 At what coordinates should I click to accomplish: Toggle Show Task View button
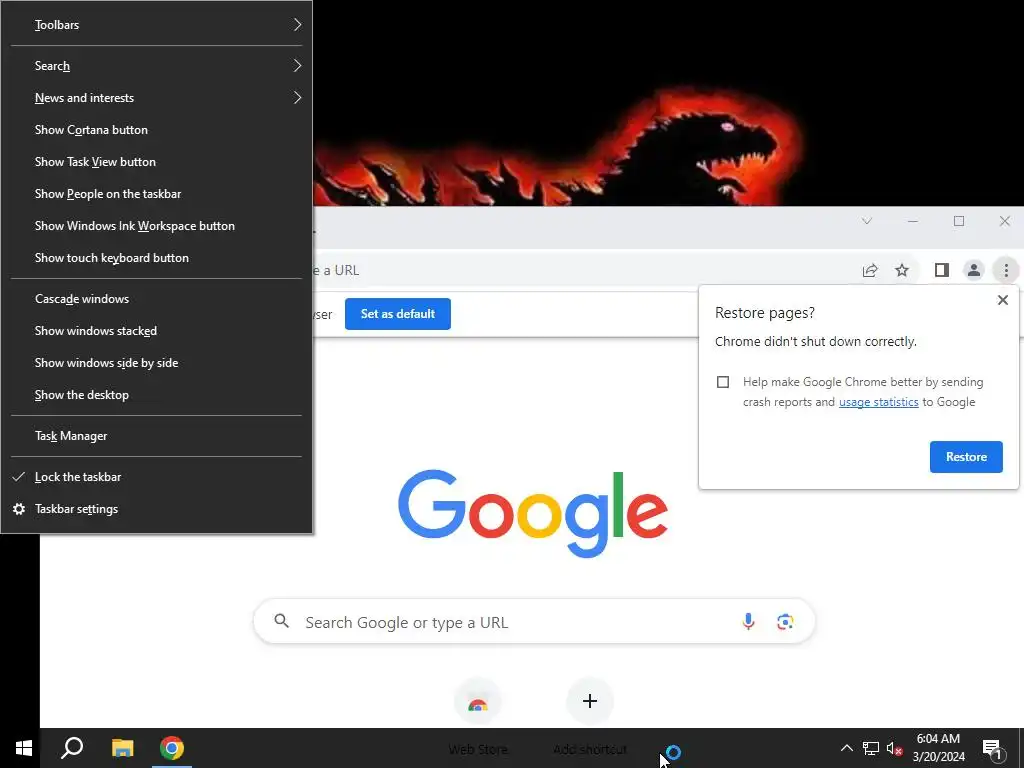(x=157, y=162)
